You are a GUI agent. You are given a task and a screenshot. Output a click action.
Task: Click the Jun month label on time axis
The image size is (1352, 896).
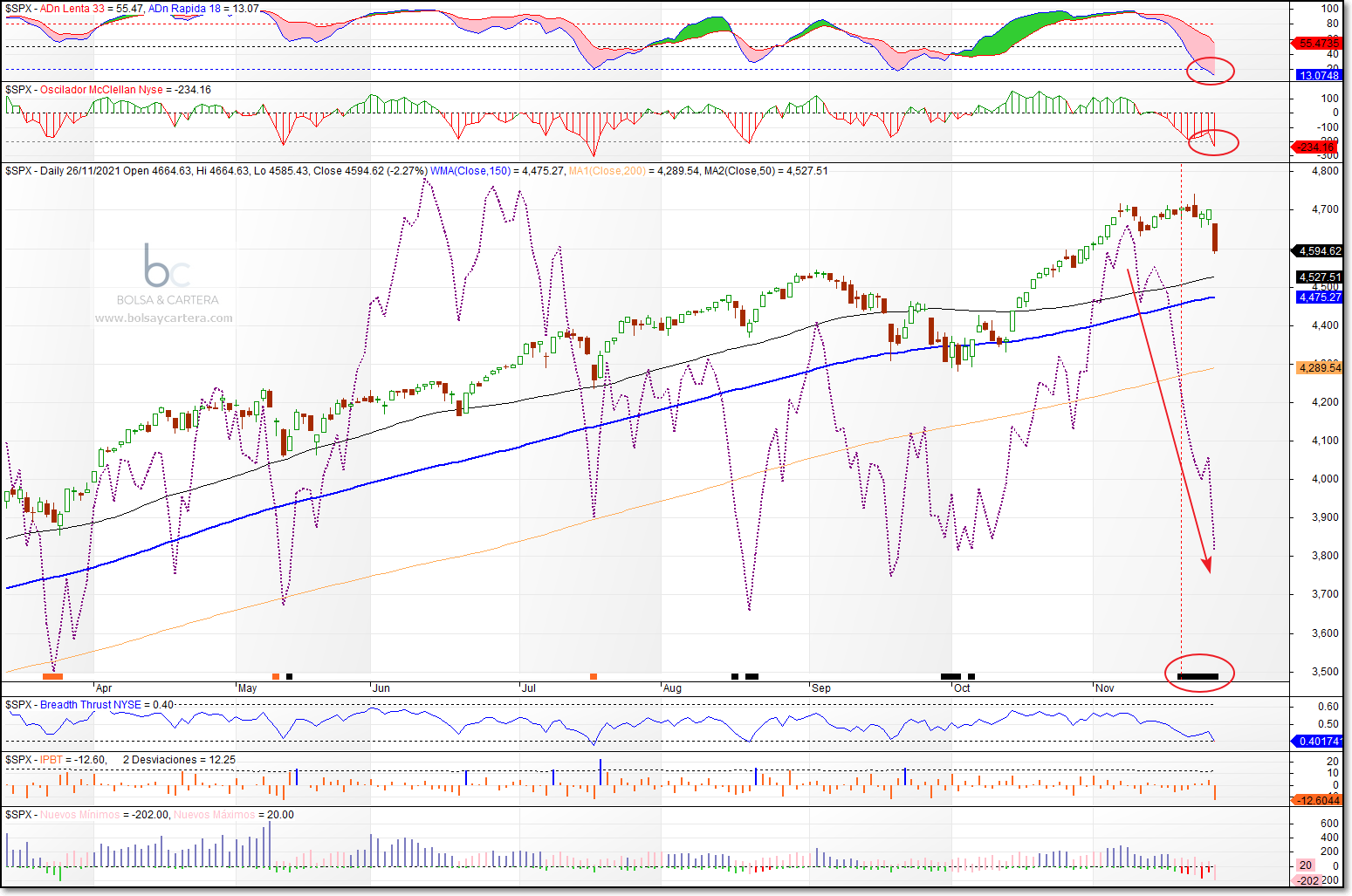coord(381,688)
